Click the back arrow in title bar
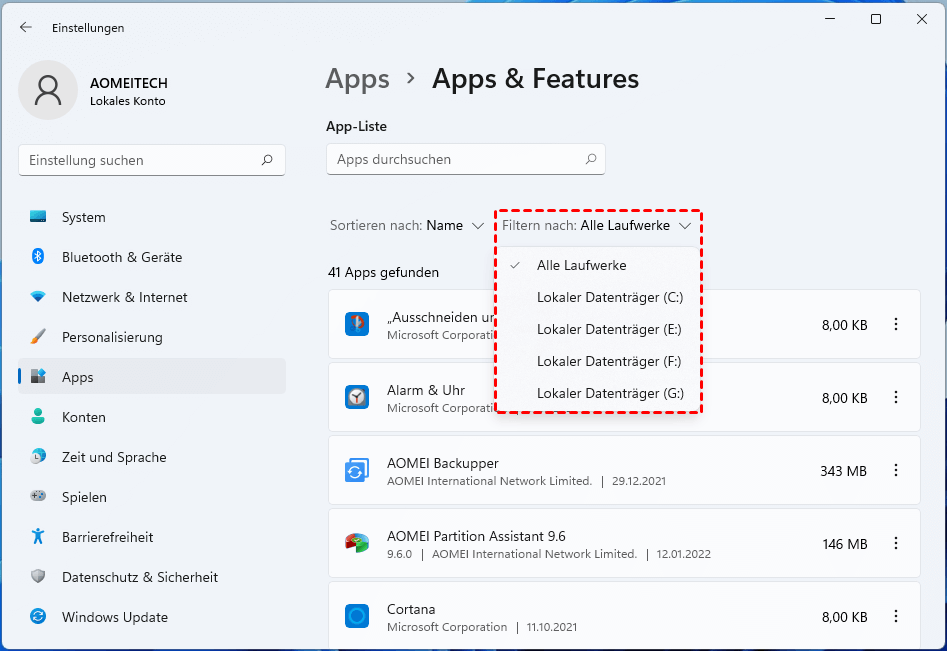947x651 pixels. coord(26,28)
